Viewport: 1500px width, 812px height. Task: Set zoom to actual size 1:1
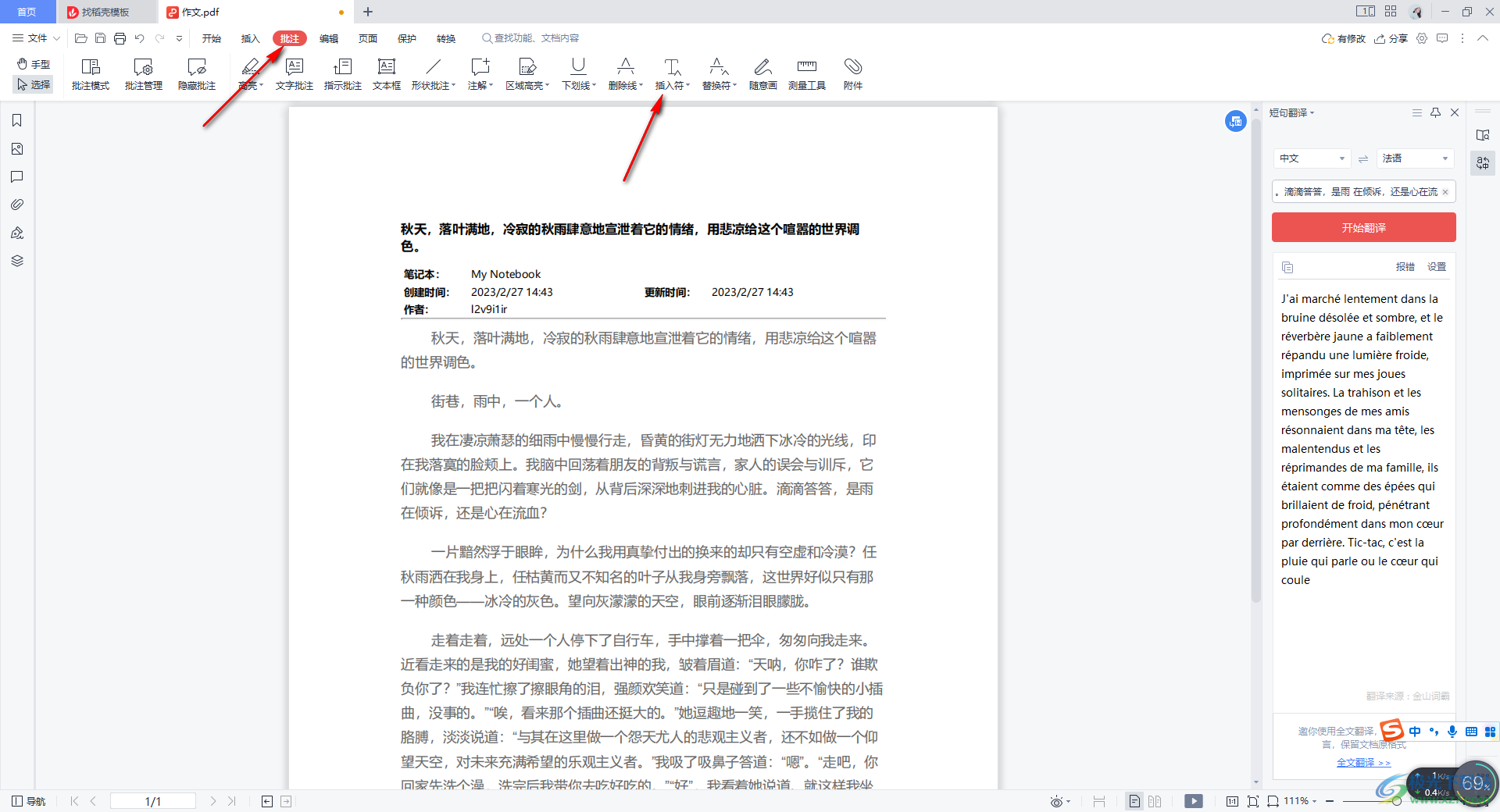click(x=1232, y=801)
